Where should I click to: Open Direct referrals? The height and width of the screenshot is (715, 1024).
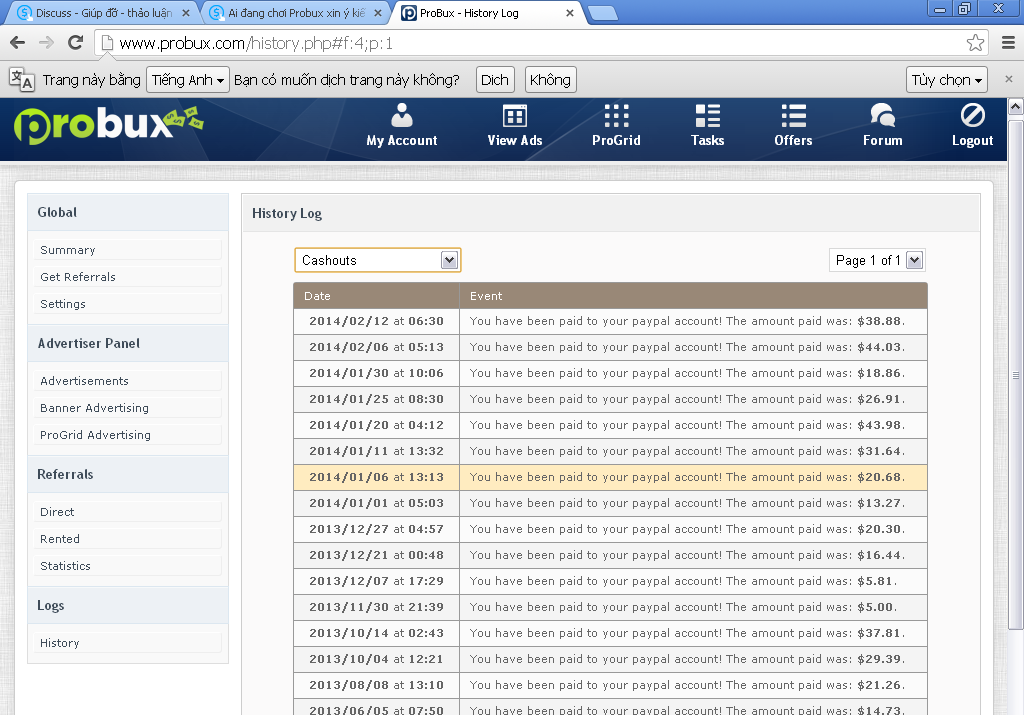pyautogui.click(x=127, y=512)
